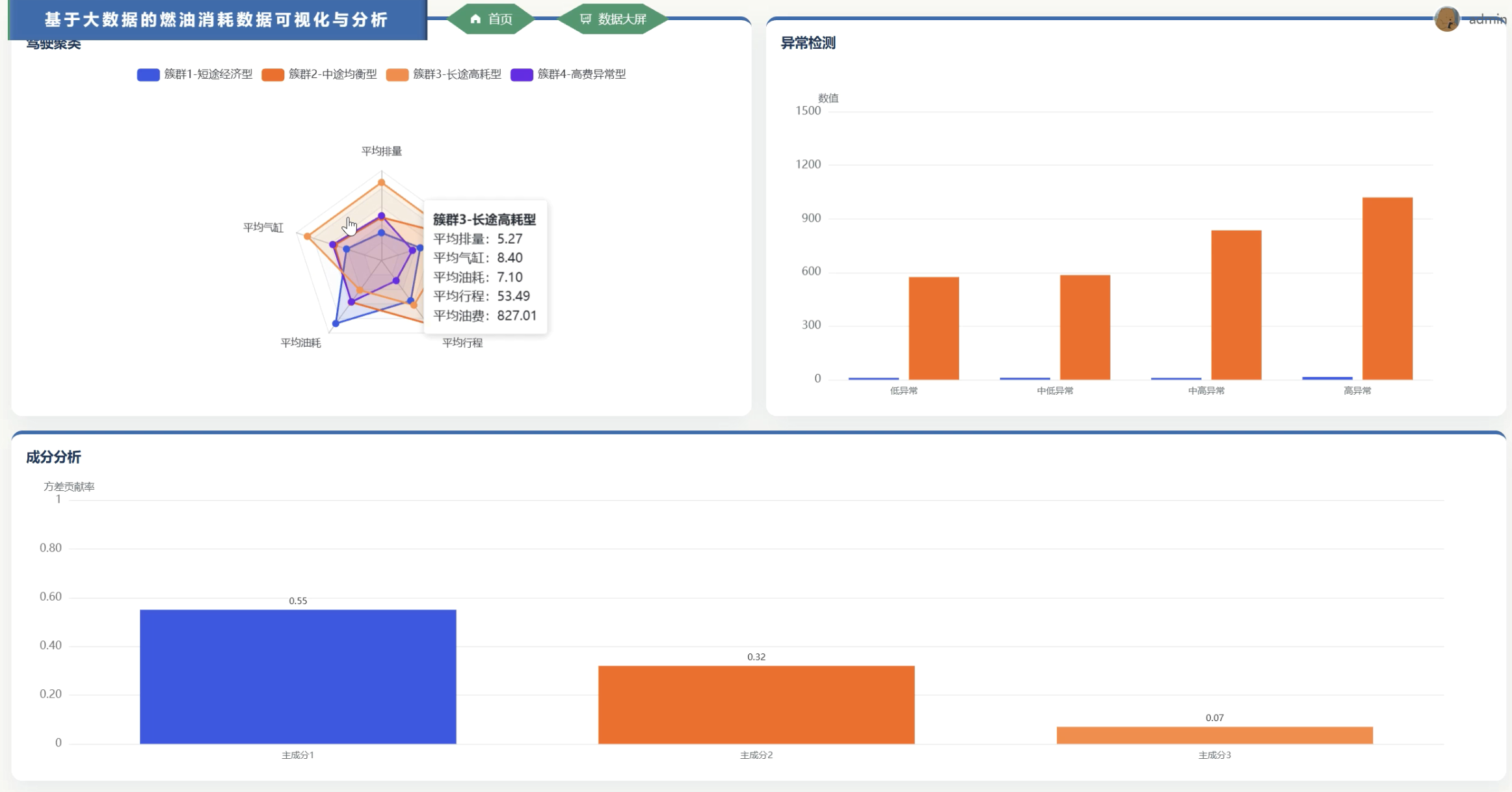Open the admin username dropdown

point(1487,20)
